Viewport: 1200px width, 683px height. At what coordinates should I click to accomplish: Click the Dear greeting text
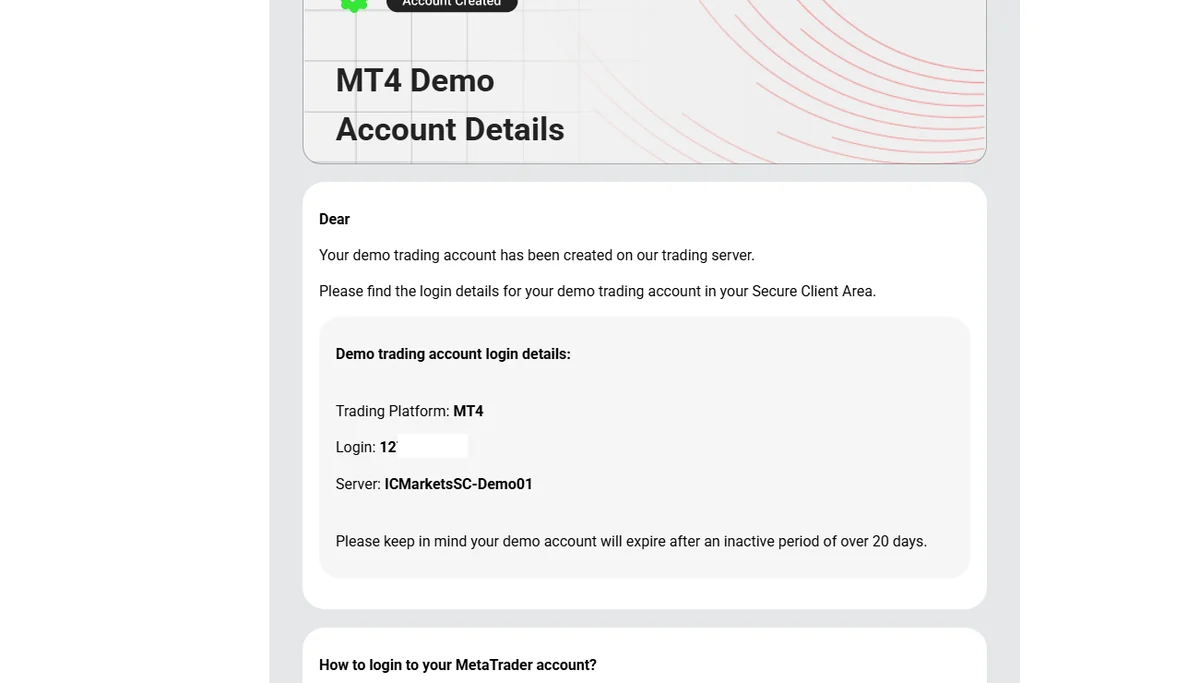click(334, 219)
